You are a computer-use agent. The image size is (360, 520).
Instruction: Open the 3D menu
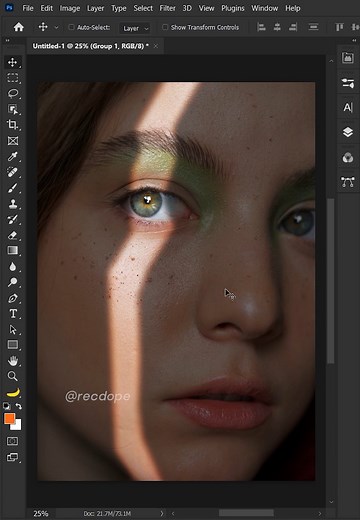click(x=187, y=8)
